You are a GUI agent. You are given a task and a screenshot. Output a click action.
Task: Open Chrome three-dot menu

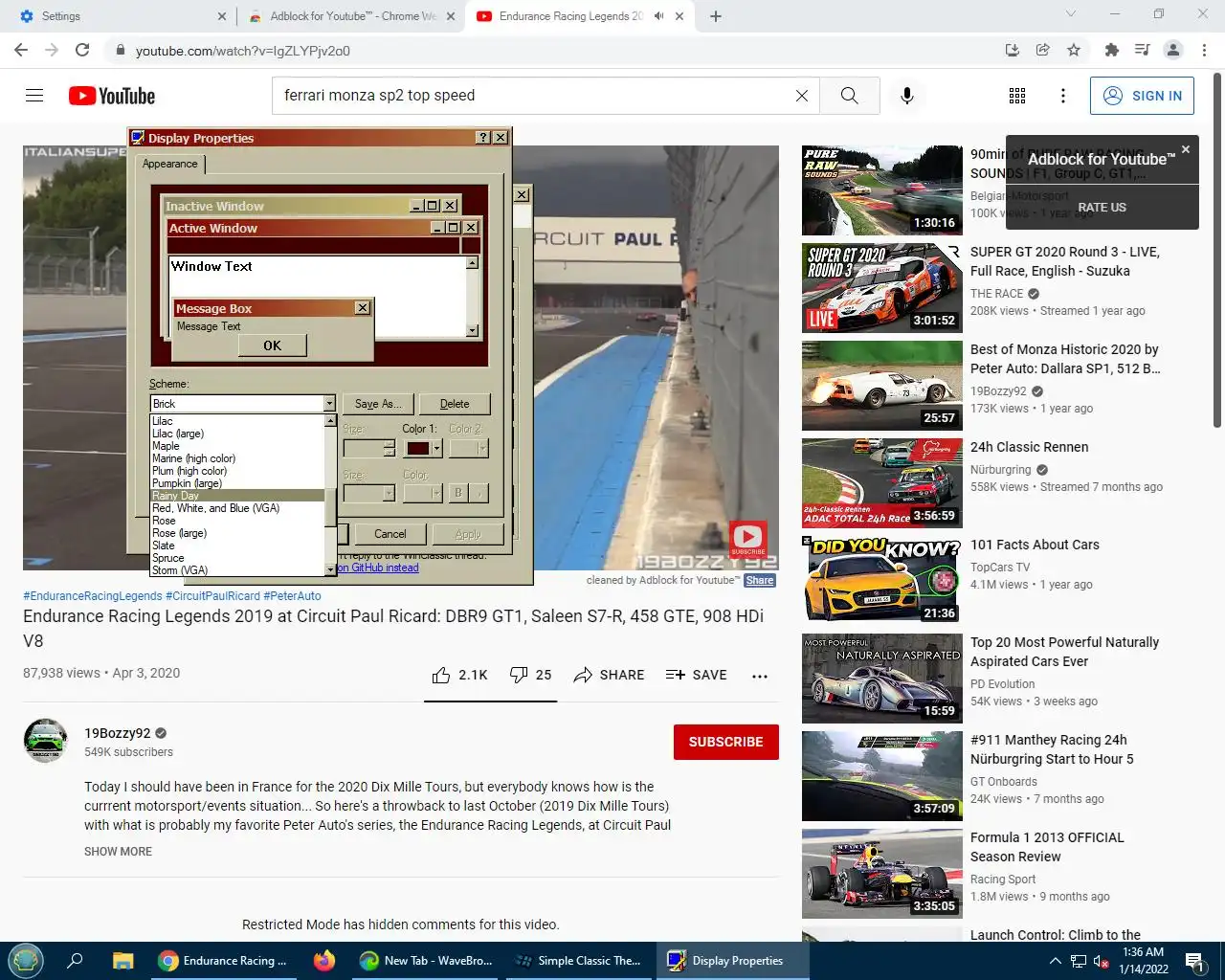[1205, 50]
